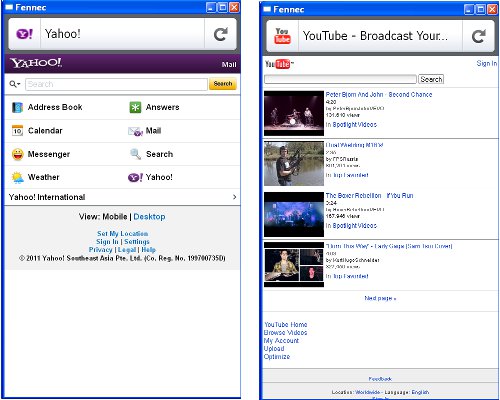Open Help link in Yahoo footer
The height and width of the screenshot is (400, 500).
pyautogui.click(x=148, y=250)
